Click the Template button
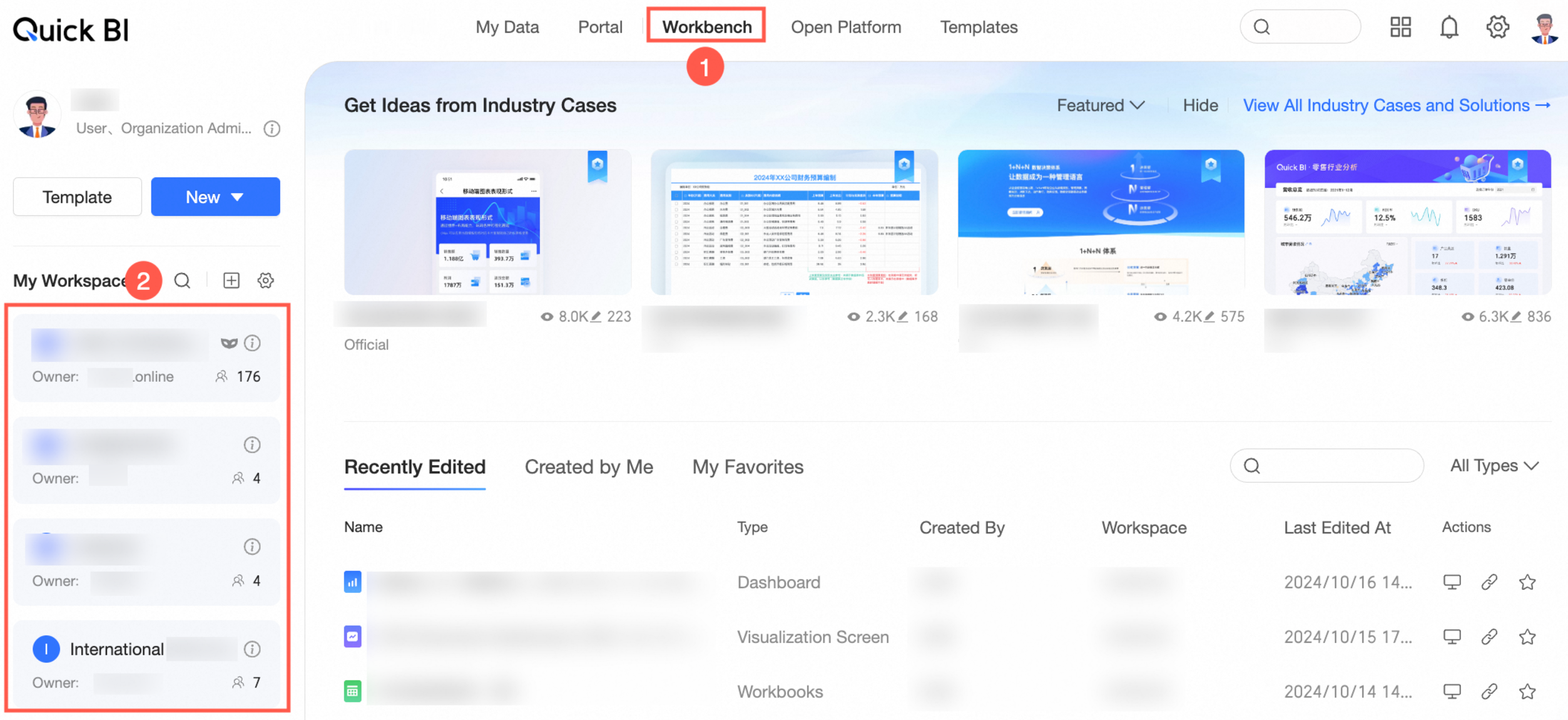The width and height of the screenshot is (1568, 720). click(x=77, y=197)
